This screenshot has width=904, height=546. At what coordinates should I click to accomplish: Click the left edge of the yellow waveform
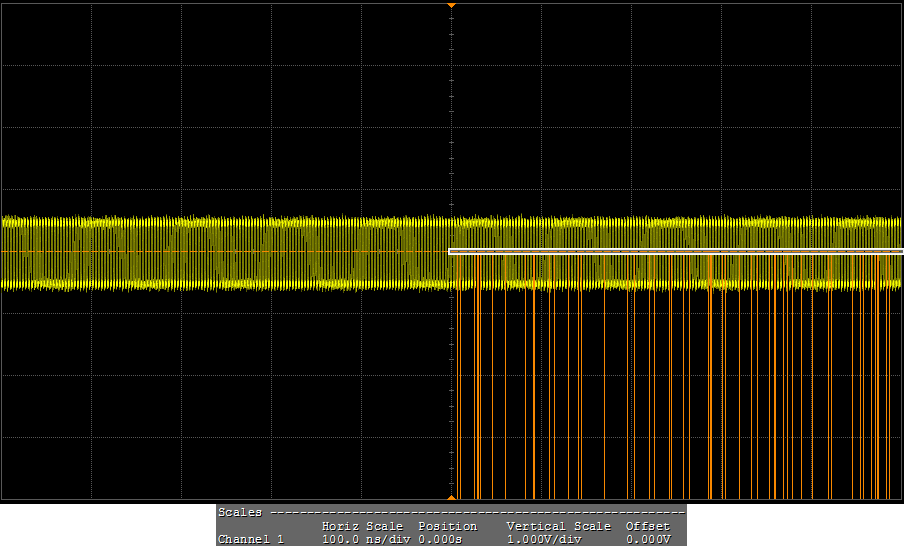click(x=5, y=252)
